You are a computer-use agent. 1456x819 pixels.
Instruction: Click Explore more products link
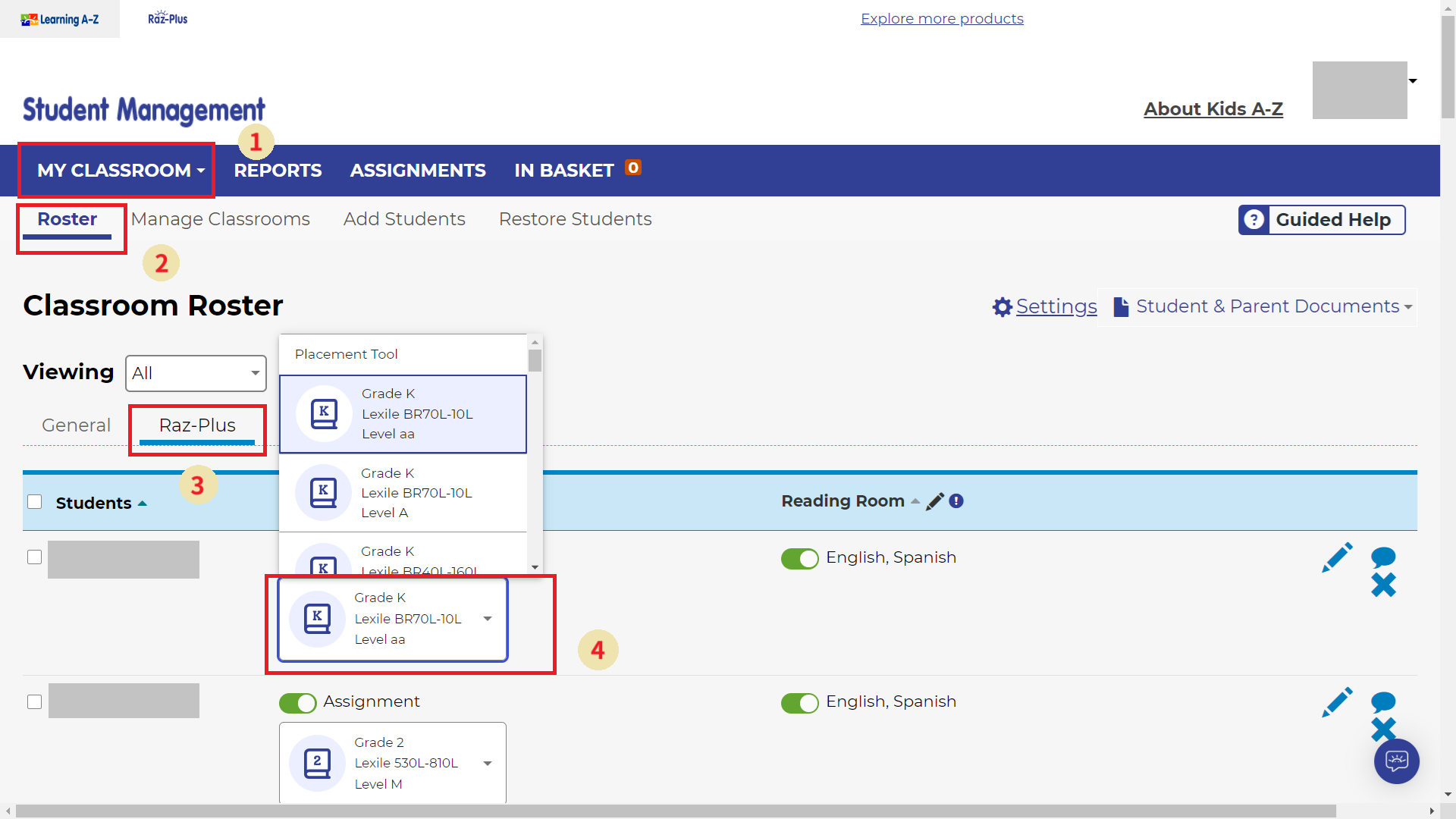[942, 18]
